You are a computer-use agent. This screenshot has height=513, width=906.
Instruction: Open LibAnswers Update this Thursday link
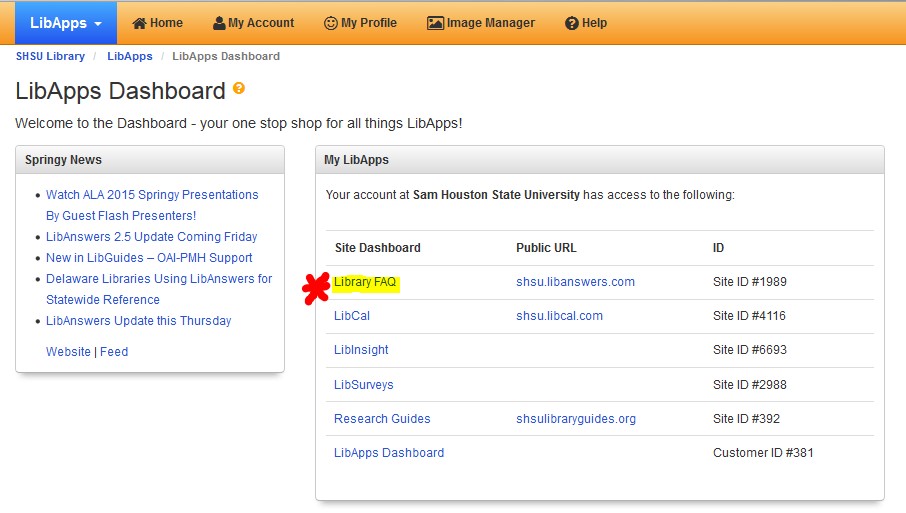[x=139, y=321]
